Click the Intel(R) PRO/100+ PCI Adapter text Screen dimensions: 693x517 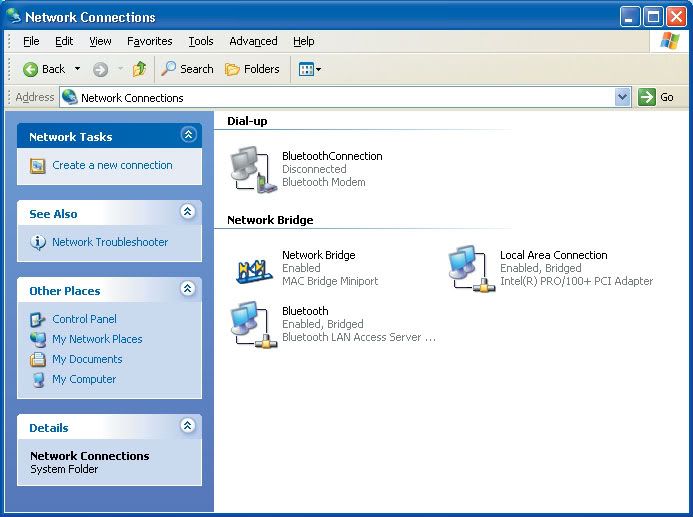(576, 281)
